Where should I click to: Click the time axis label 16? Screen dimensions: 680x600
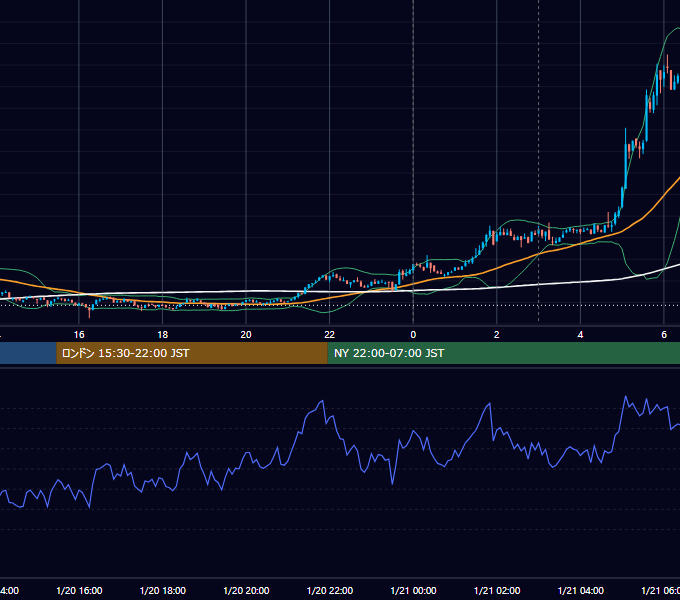tap(79, 335)
